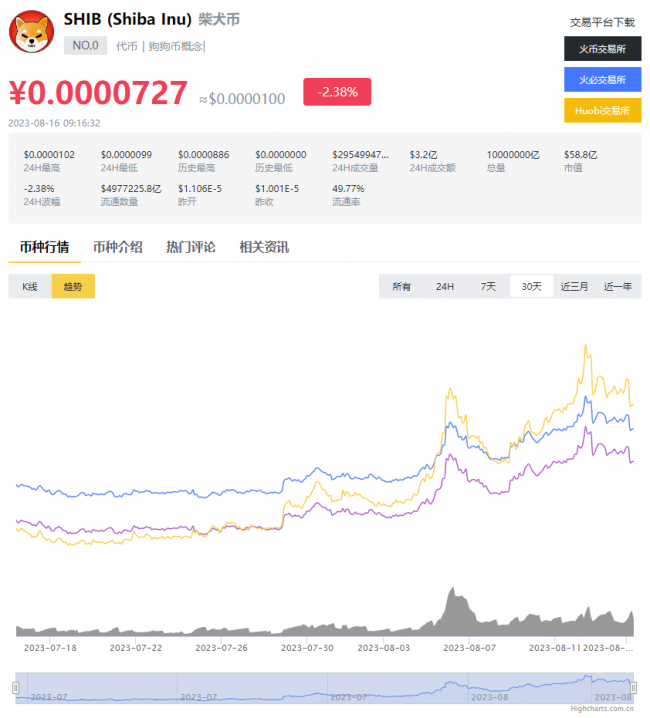Open the 火币交易所 download button
Screen dimensions: 650x718
click(x=602, y=49)
